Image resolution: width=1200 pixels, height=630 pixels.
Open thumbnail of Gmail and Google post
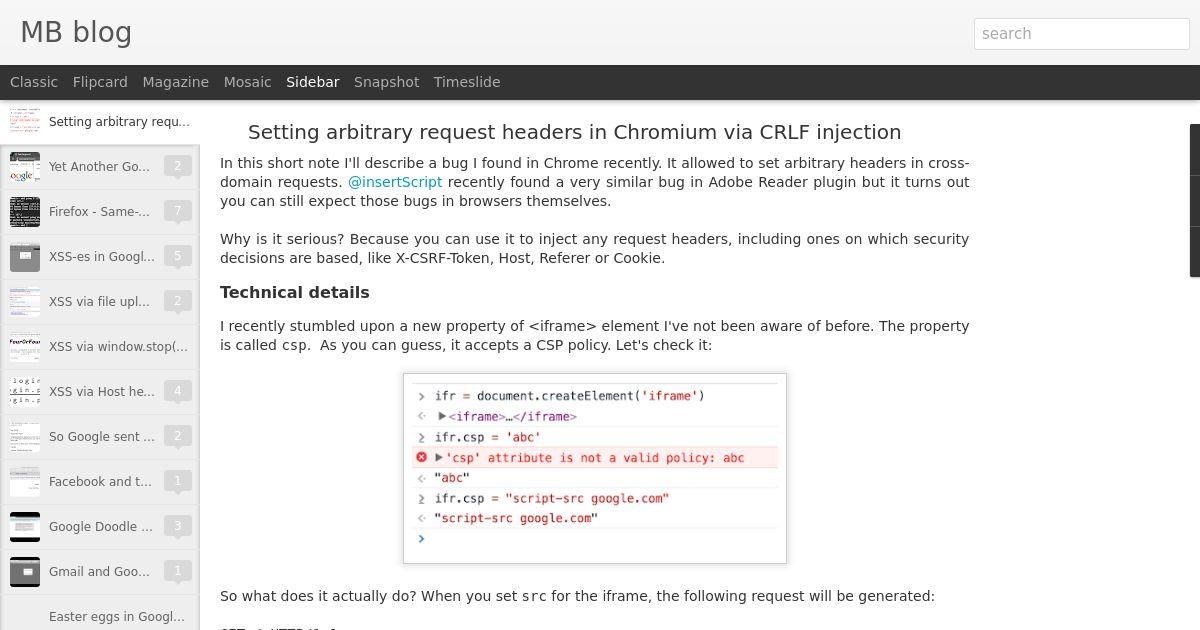(x=25, y=572)
